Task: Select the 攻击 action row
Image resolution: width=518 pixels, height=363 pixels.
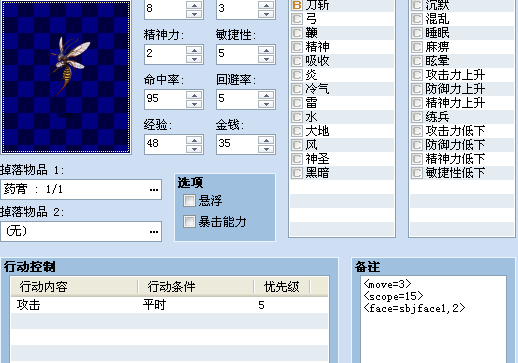Action: [170, 305]
